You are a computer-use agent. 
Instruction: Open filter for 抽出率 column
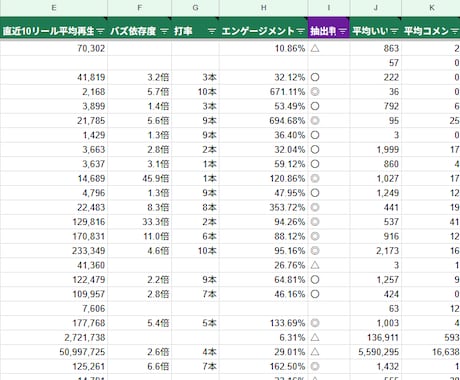(x=343, y=31)
